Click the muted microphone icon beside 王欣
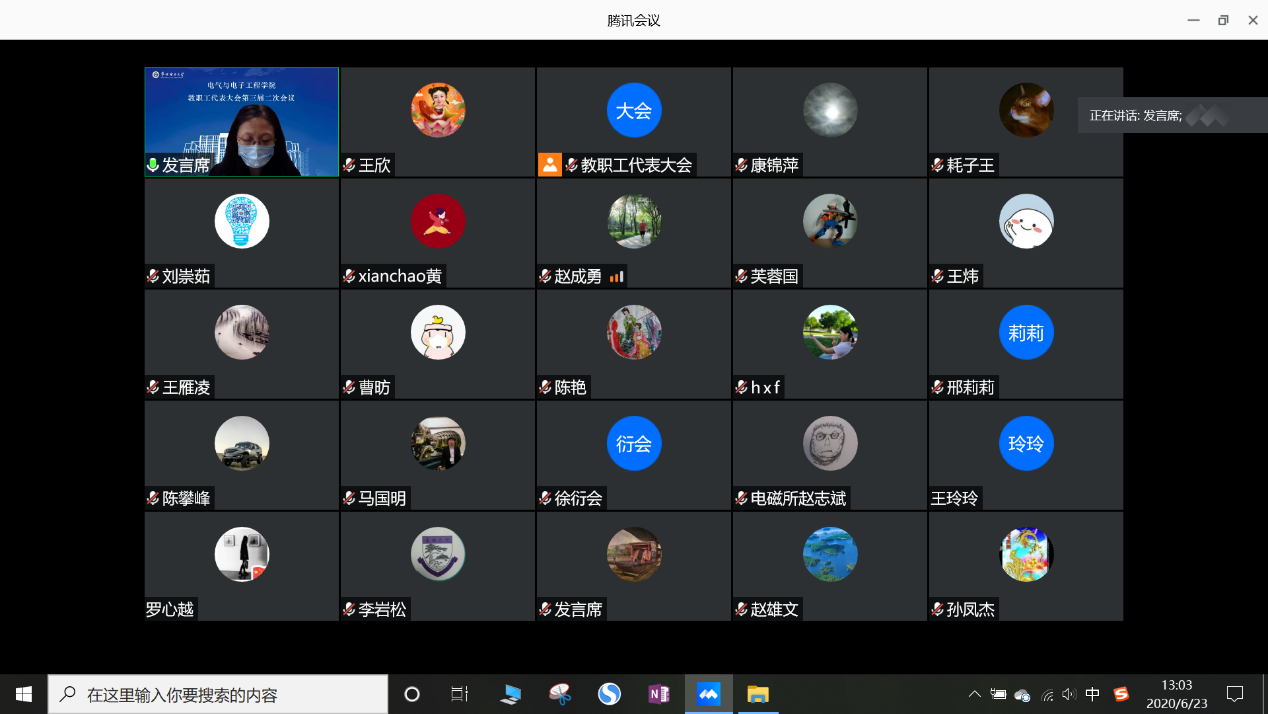Viewport: 1268px width, 714px height. pyautogui.click(x=349, y=165)
